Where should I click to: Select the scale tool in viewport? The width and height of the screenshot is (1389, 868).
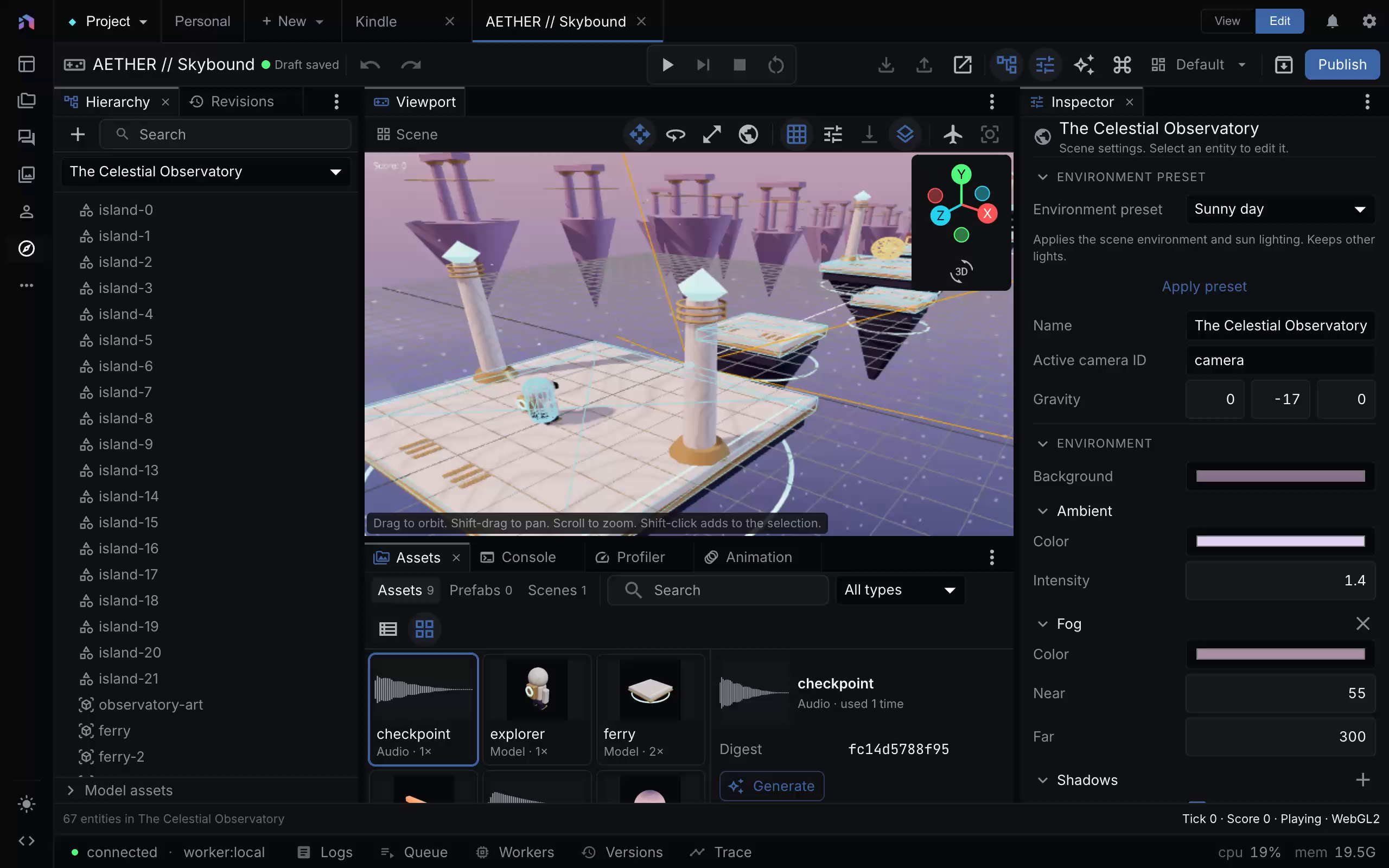tap(712, 135)
